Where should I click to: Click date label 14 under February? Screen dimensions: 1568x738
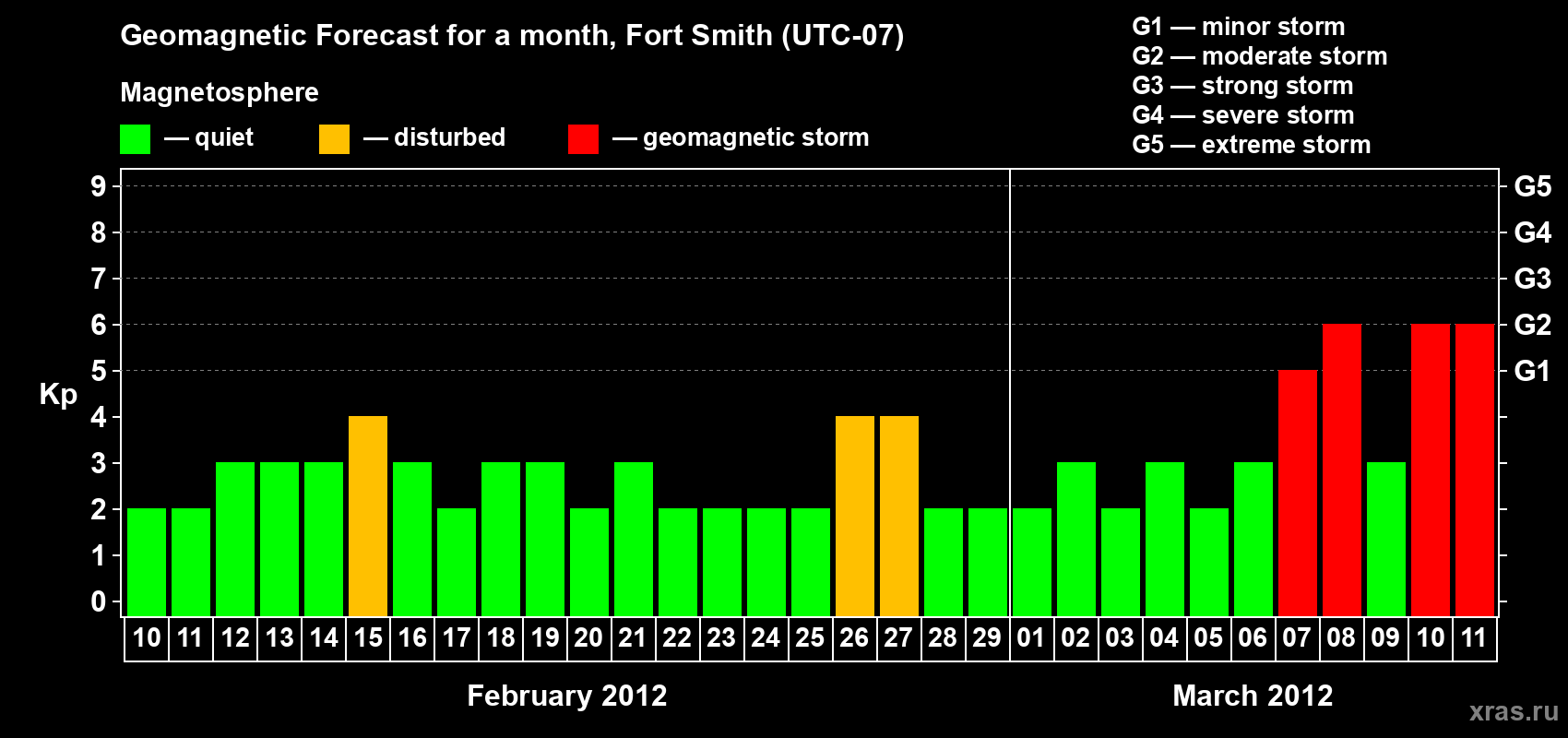pyautogui.click(x=324, y=638)
